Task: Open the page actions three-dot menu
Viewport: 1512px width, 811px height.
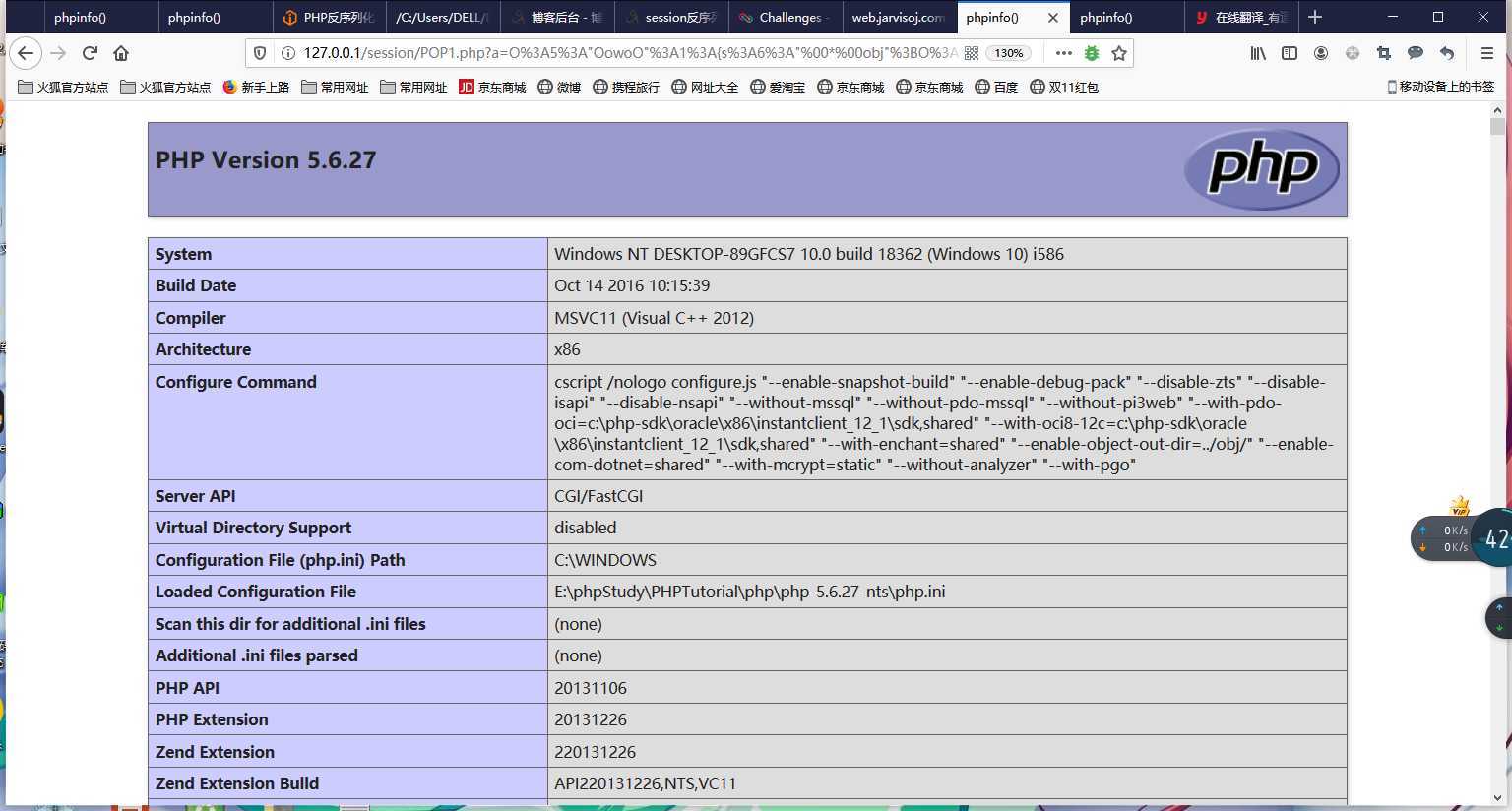Action: [x=1063, y=53]
